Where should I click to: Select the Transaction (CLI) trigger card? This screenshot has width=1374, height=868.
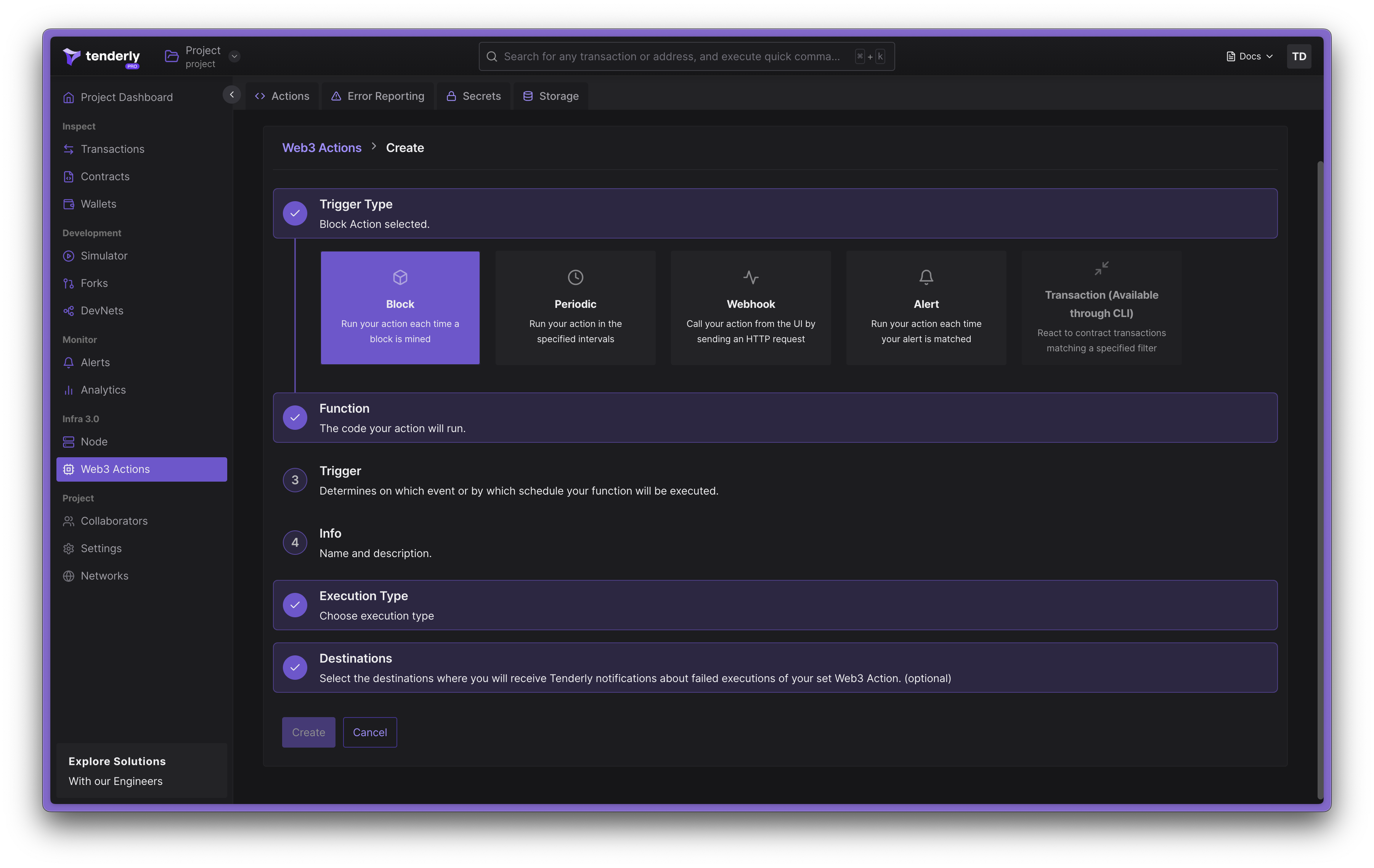pos(1101,307)
